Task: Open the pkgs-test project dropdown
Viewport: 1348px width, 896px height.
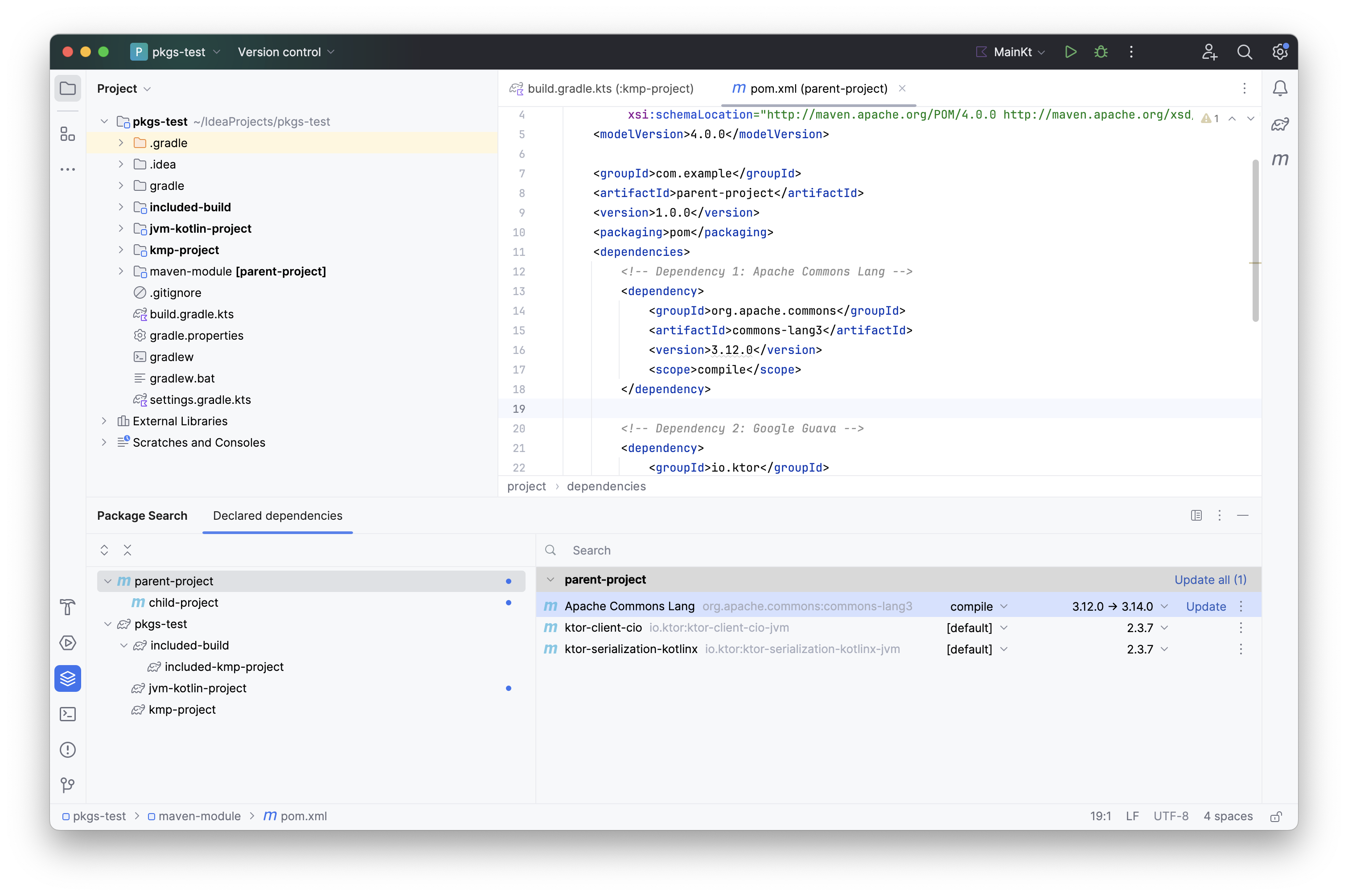Action: coord(176,52)
